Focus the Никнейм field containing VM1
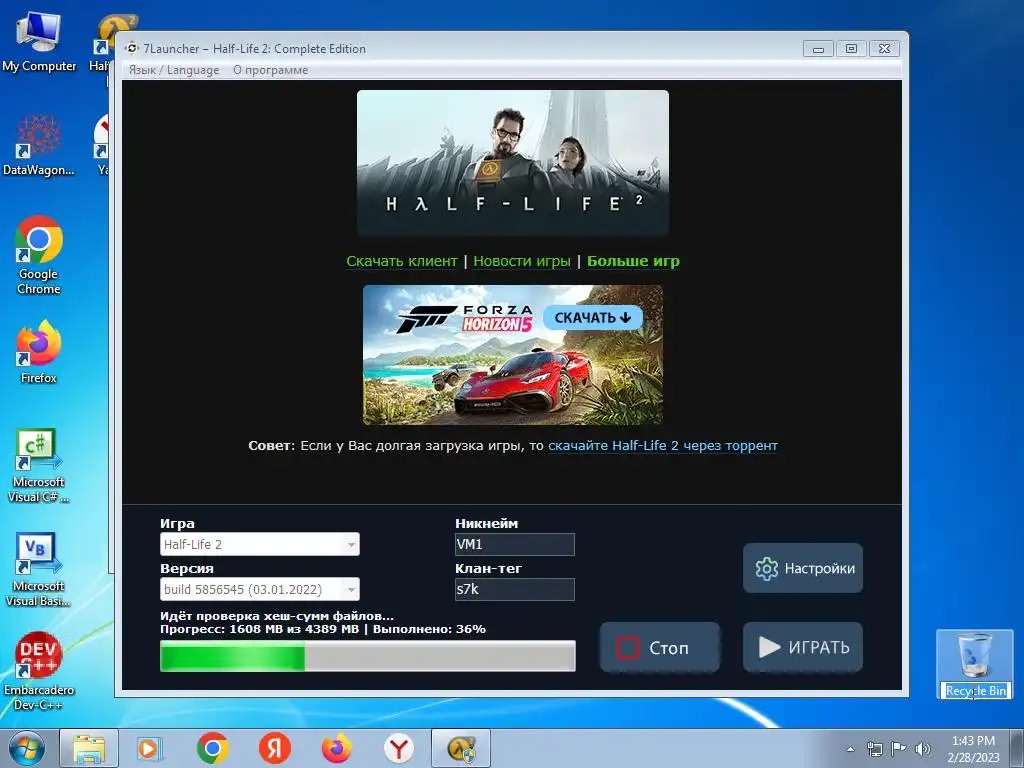This screenshot has width=1024, height=768. [515, 544]
